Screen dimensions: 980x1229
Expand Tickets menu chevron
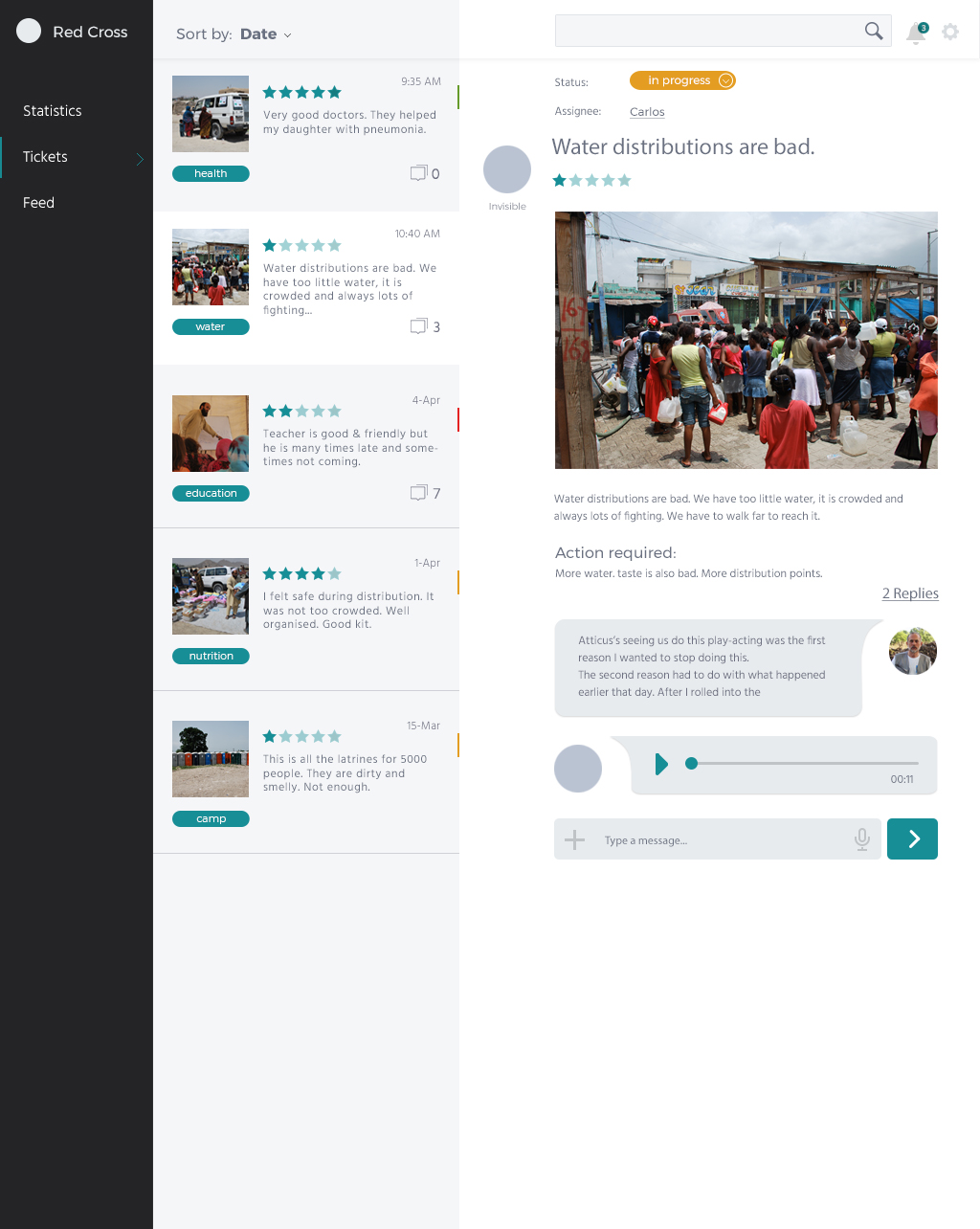pyautogui.click(x=140, y=159)
